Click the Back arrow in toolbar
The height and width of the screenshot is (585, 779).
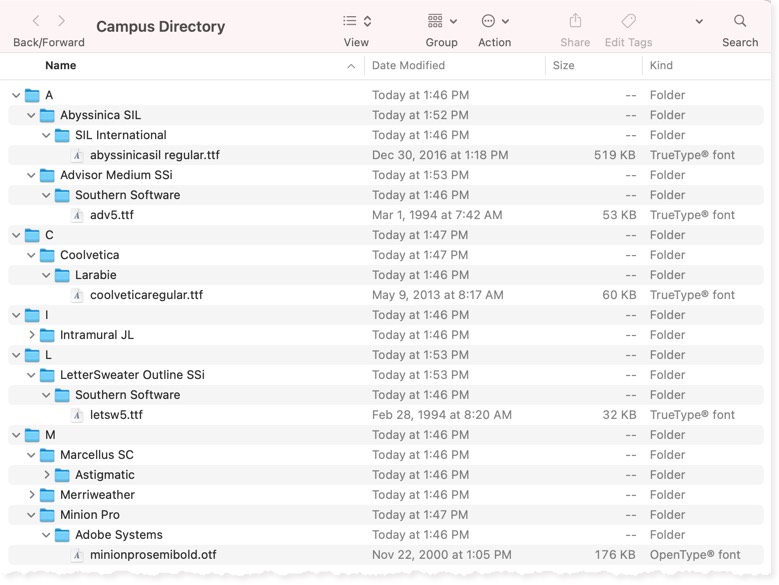(x=36, y=21)
